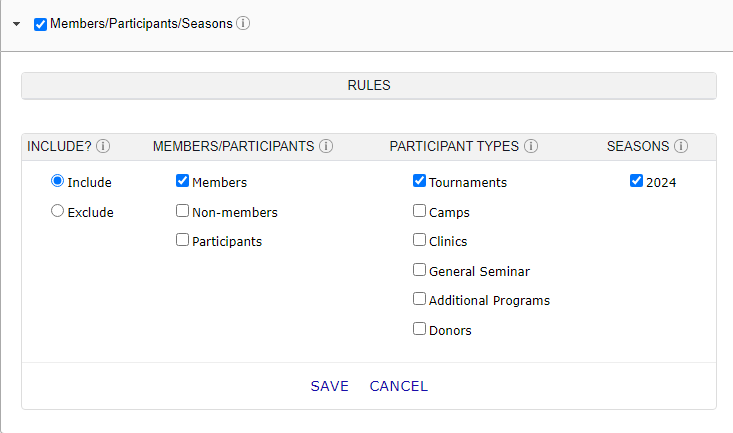The width and height of the screenshot is (733, 433).
Task: Click info icon beside PARTICIPANT TYPES header
Action: click(531, 146)
